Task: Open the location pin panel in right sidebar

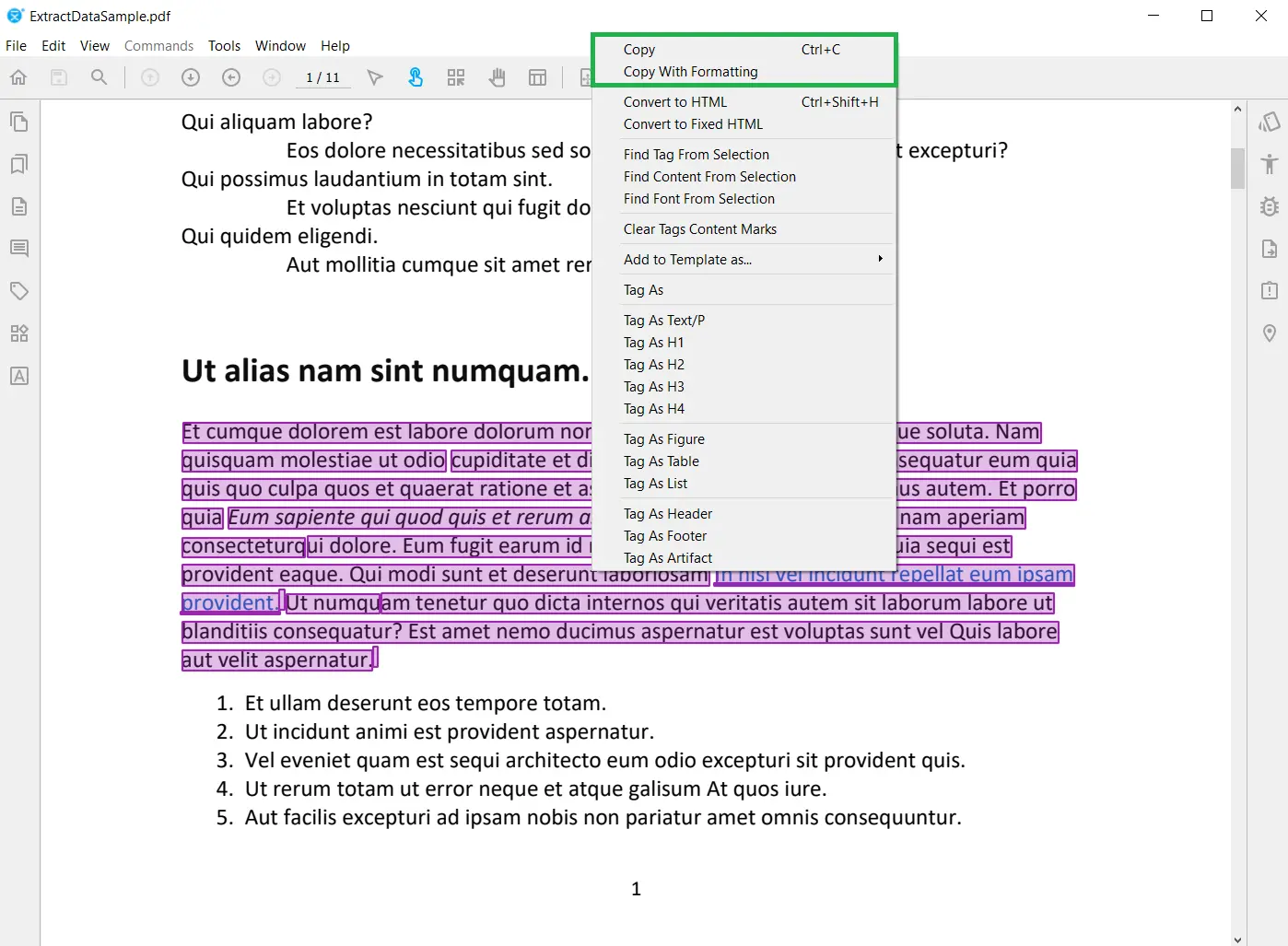Action: pos(1270,333)
